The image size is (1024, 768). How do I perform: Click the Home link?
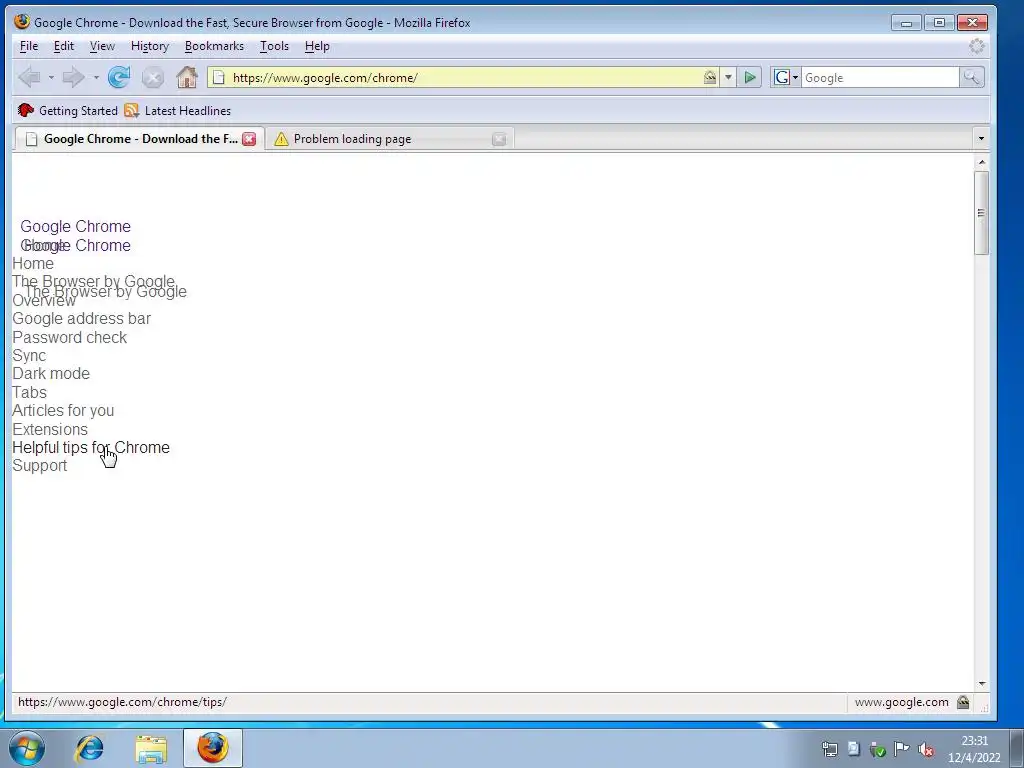point(33,264)
